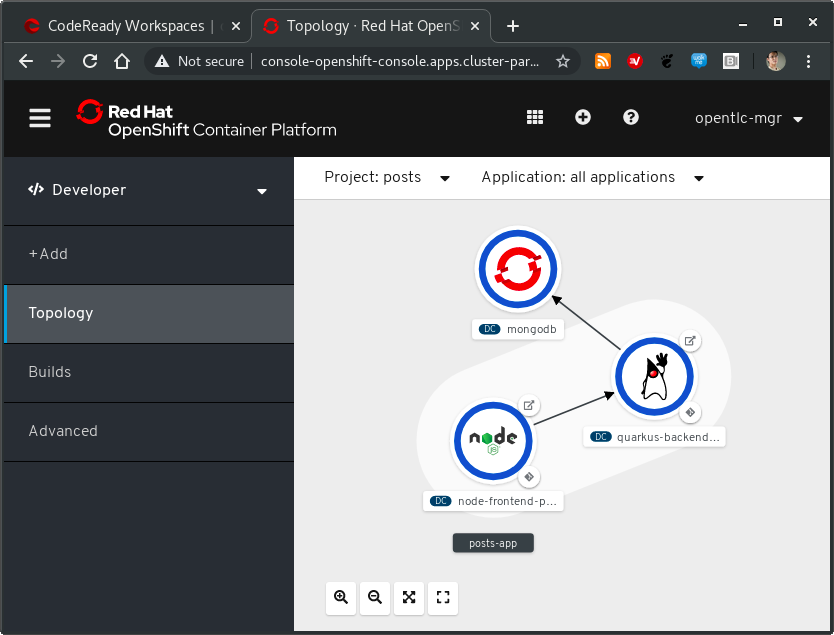
Task: Maximize the browser window
Action: click(778, 22)
